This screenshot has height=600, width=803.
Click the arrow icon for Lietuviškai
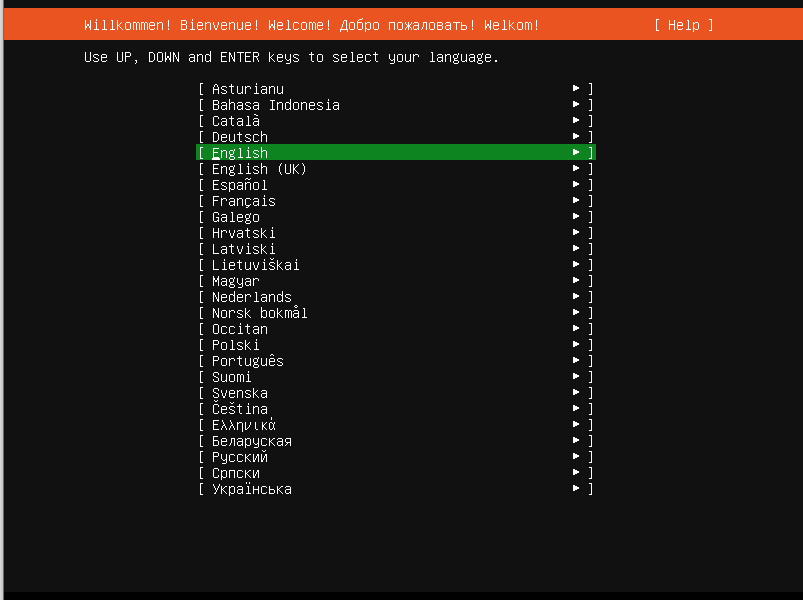[576, 265]
